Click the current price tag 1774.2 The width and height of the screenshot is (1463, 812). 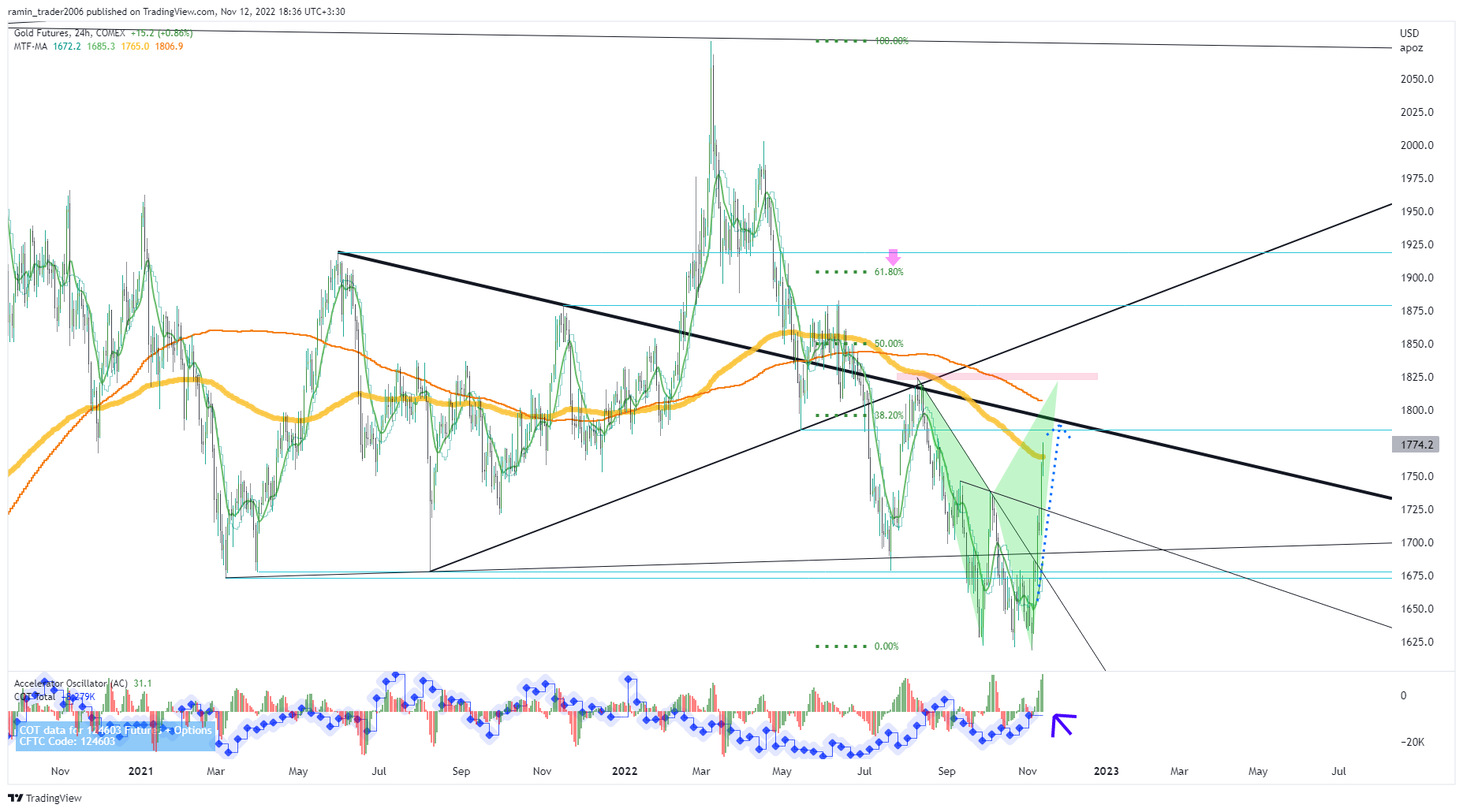pos(1416,445)
